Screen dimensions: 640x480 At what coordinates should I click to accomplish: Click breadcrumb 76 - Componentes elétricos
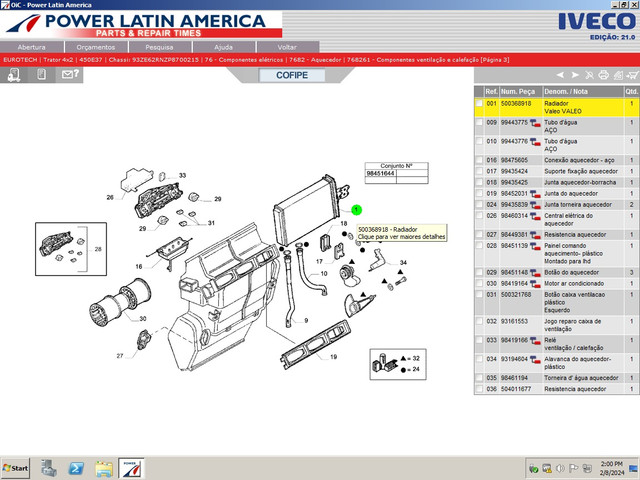(244, 60)
